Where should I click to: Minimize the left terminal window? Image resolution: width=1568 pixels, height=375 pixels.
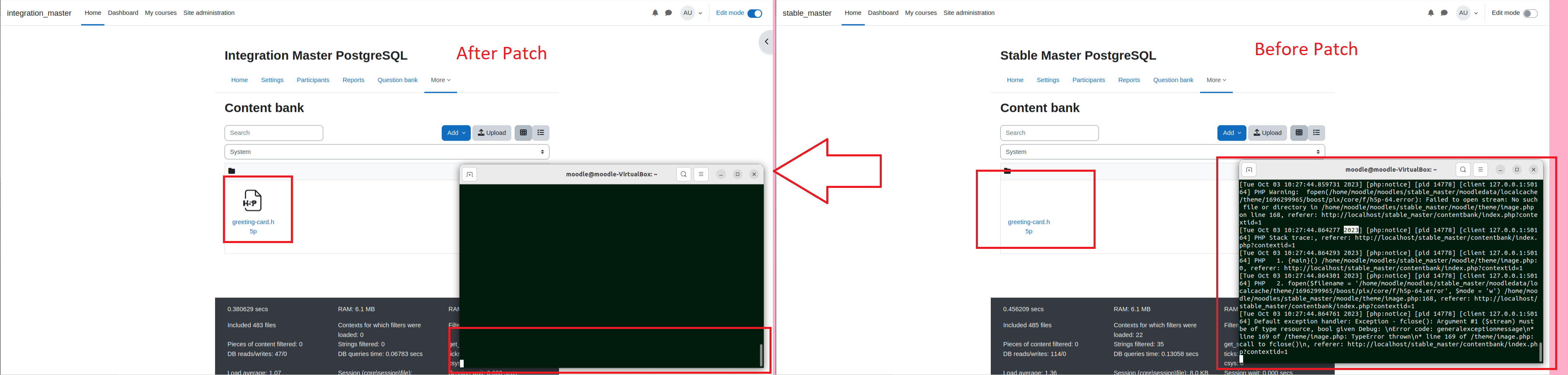point(721,174)
